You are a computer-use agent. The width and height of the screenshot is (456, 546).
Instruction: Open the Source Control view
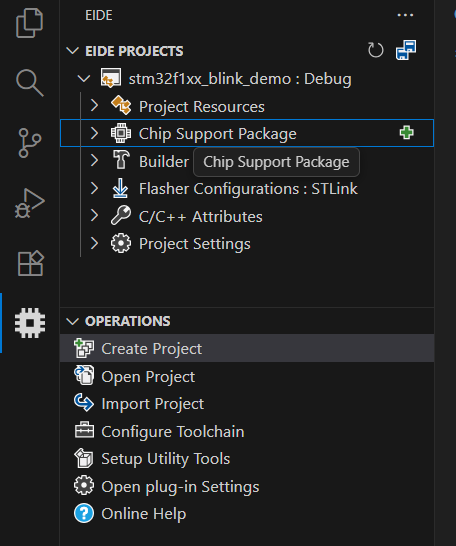[x=30, y=143]
